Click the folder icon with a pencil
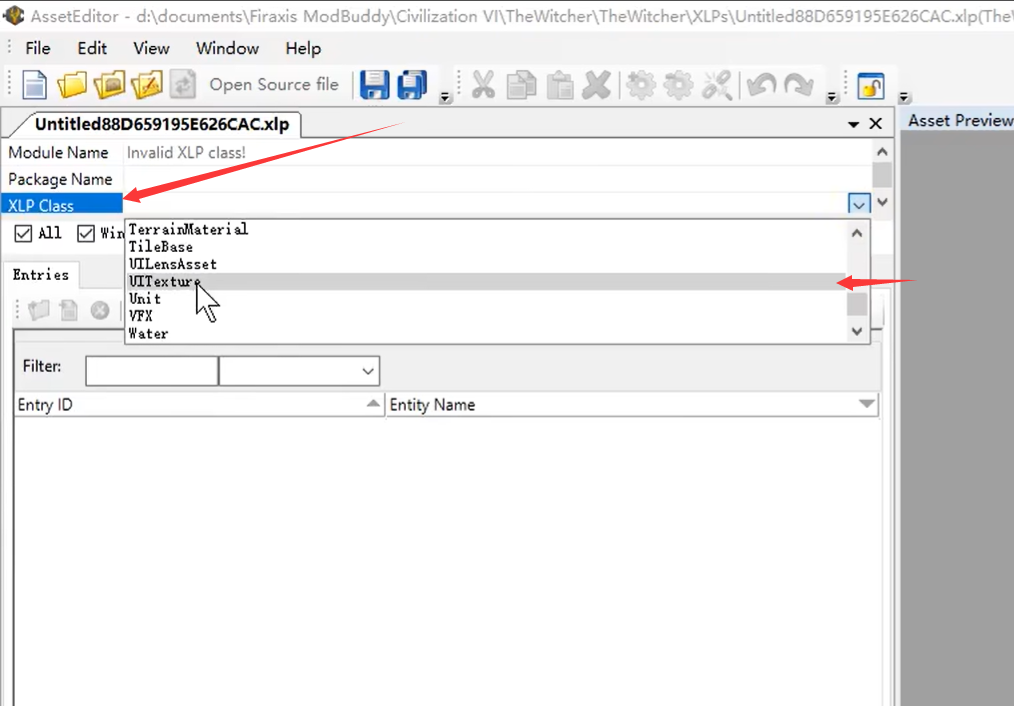This screenshot has width=1014, height=706. click(x=147, y=85)
